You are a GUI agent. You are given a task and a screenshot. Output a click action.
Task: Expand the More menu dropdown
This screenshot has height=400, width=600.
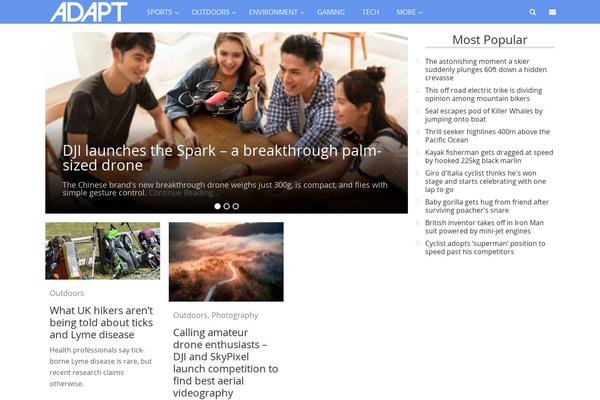tap(409, 12)
